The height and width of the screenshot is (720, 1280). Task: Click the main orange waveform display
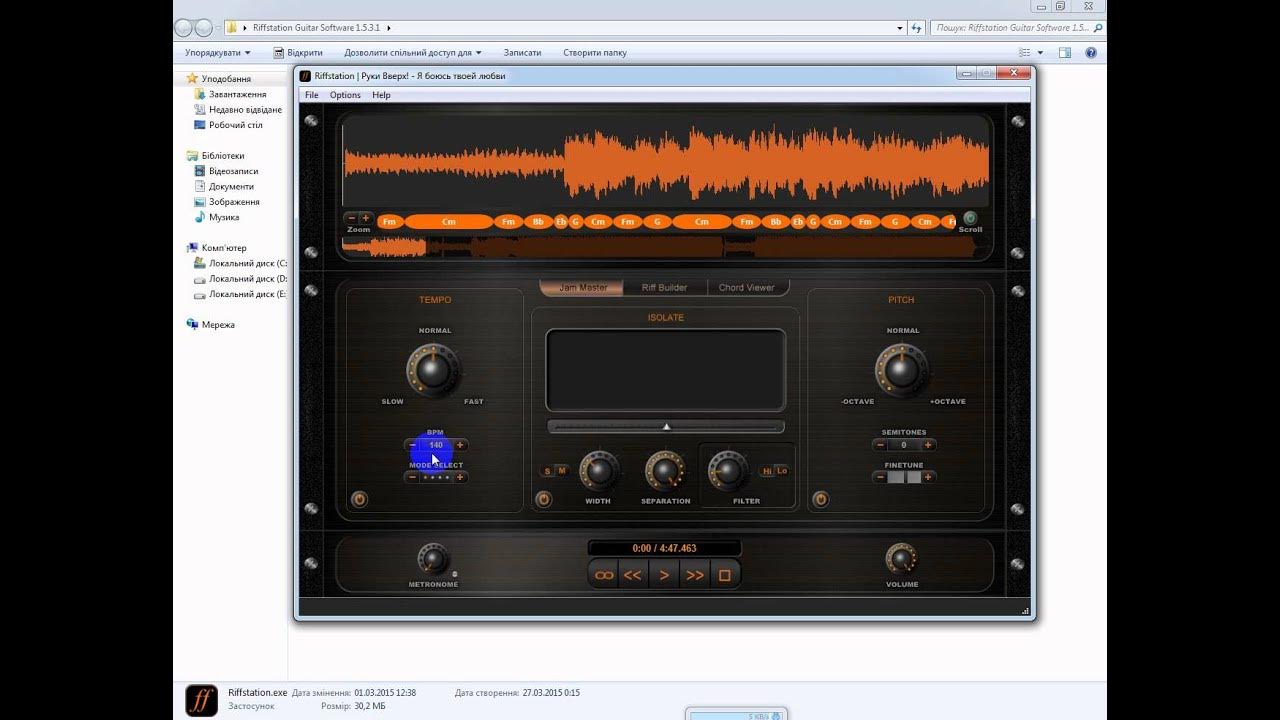666,163
